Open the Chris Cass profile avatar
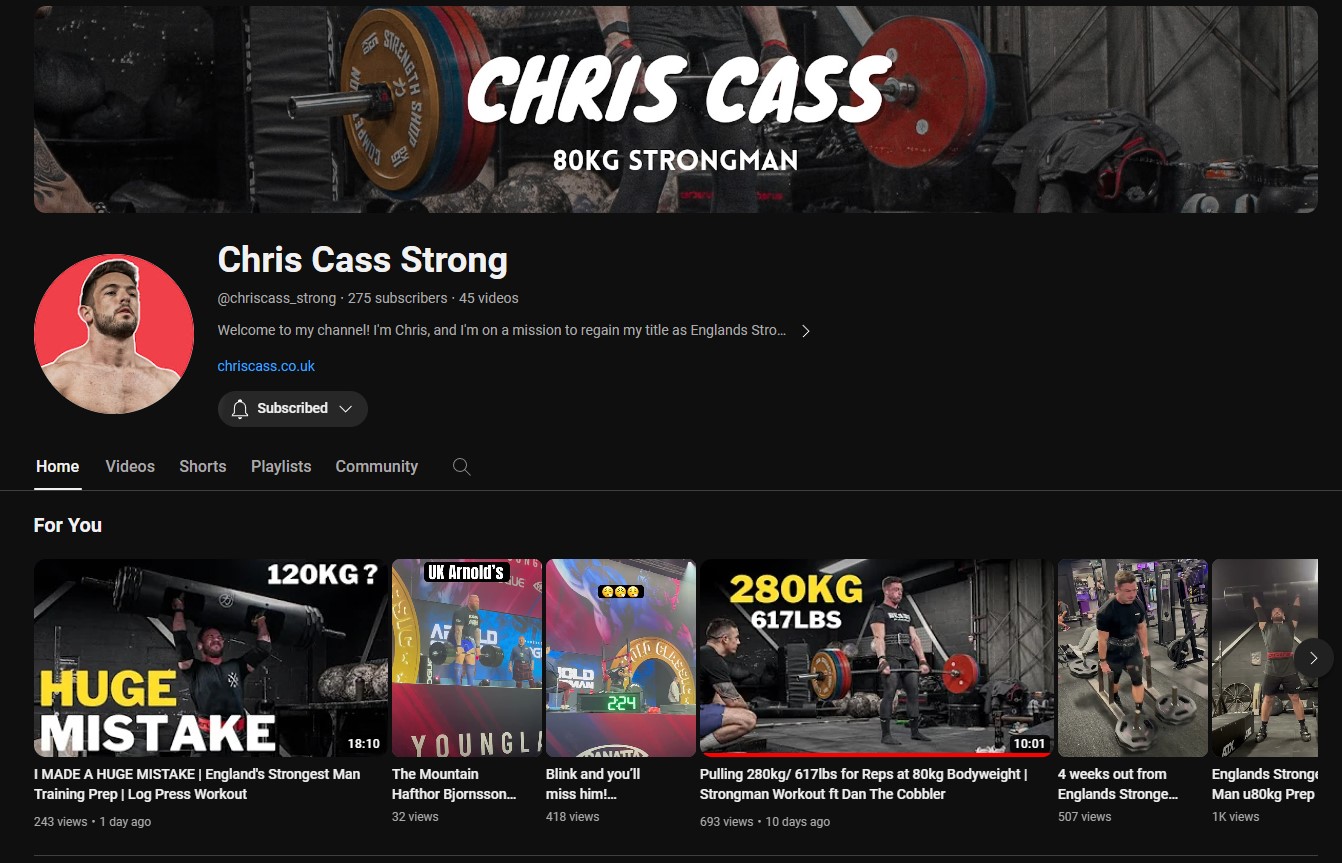The image size is (1342, 863). point(113,334)
